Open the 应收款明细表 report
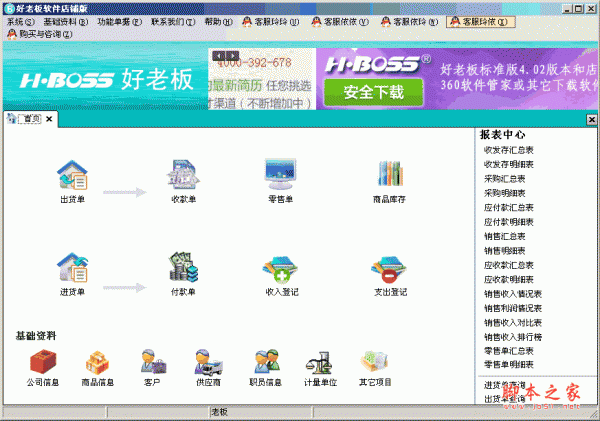 coord(509,280)
